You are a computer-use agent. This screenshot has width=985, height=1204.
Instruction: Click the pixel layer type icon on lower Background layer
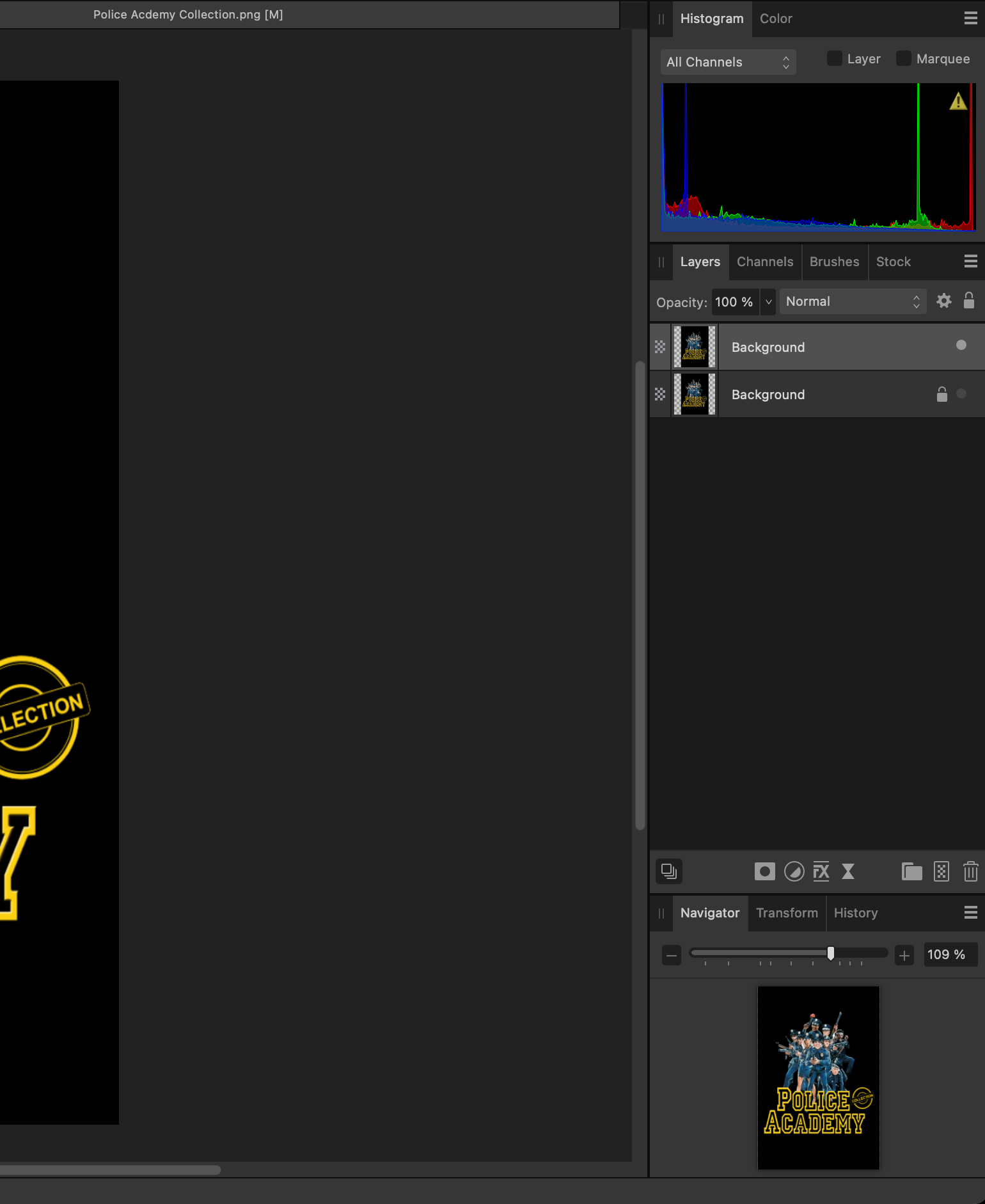click(x=660, y=394)
